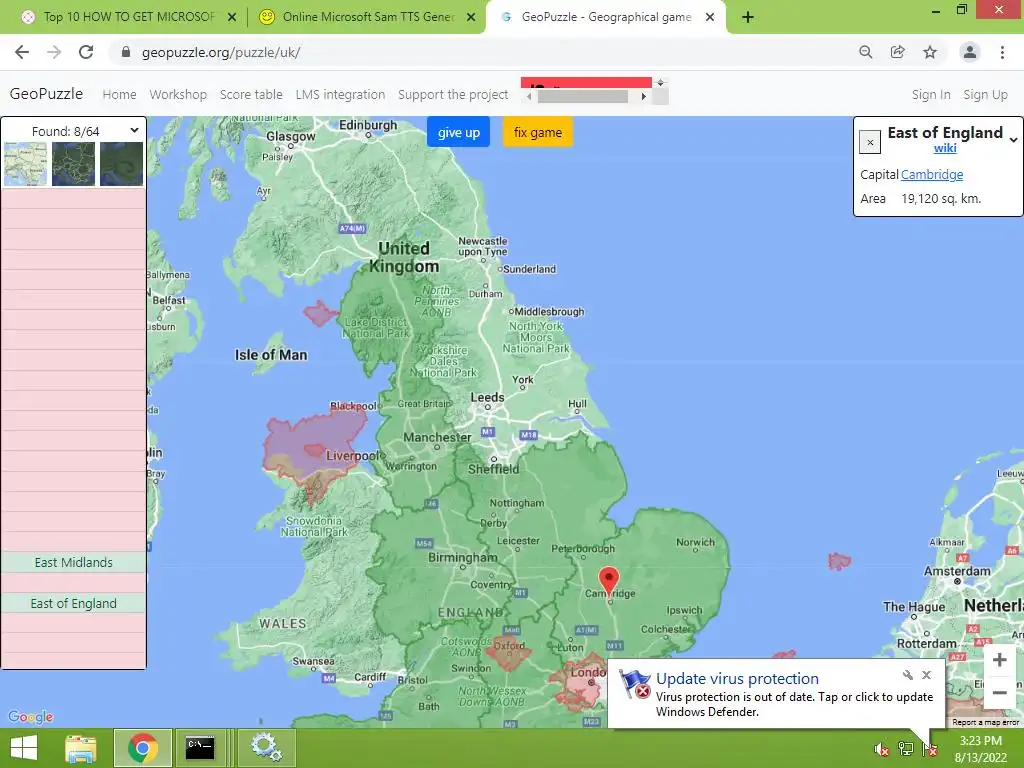This screenshot has height=768, width=1024.
Task: Open the Home menu item
Action: click(x=120, y=94)
